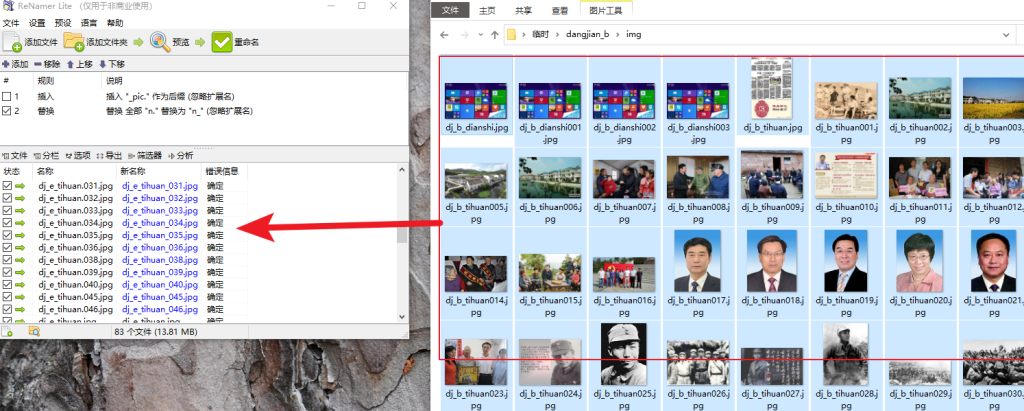The height and width of the screenshot is (411, 1024).
Task: Click the 添加文件 (Add Files) icon
Action: (12, 42)
